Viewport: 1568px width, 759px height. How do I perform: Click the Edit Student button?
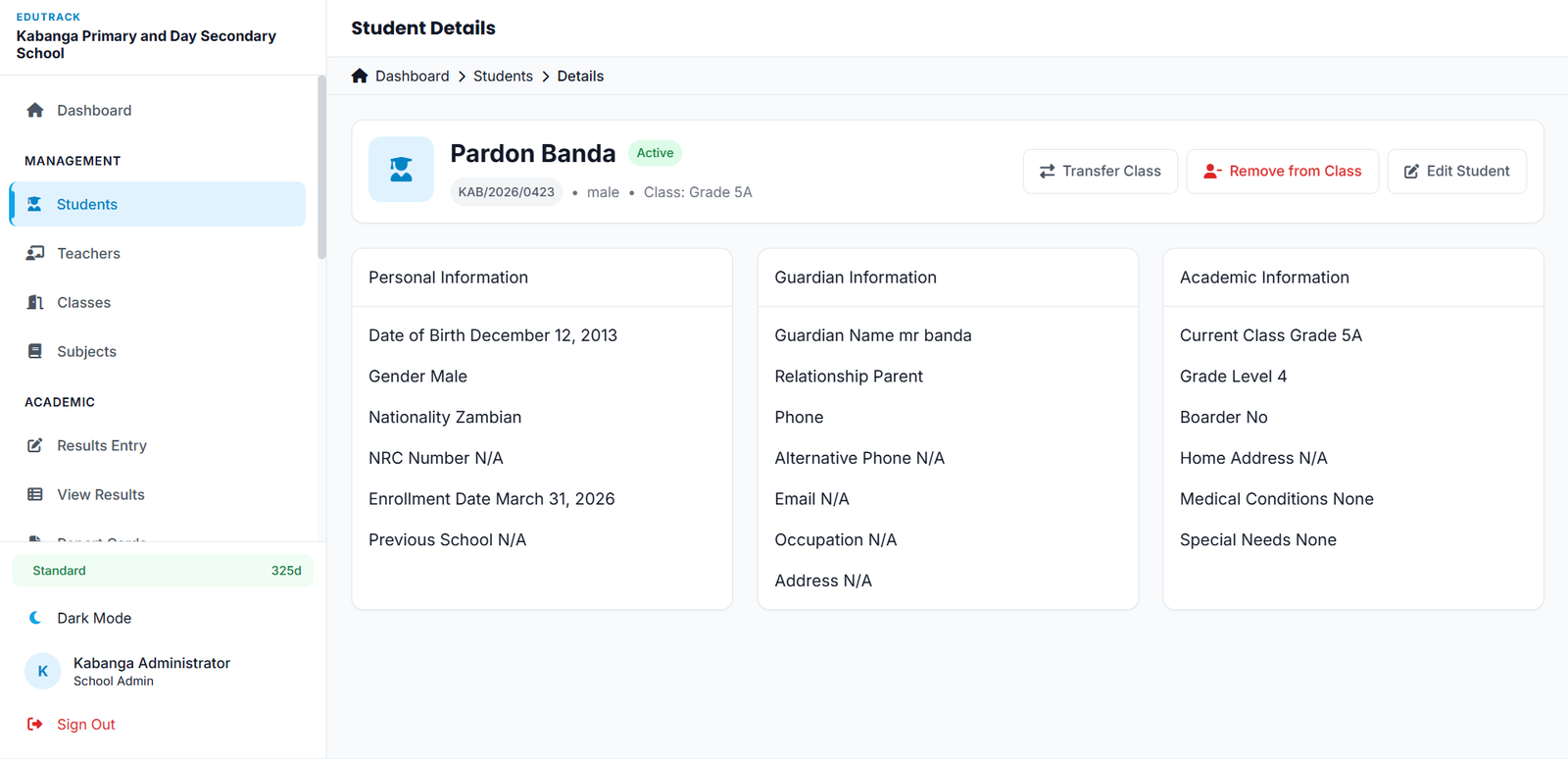point(1457,171)
